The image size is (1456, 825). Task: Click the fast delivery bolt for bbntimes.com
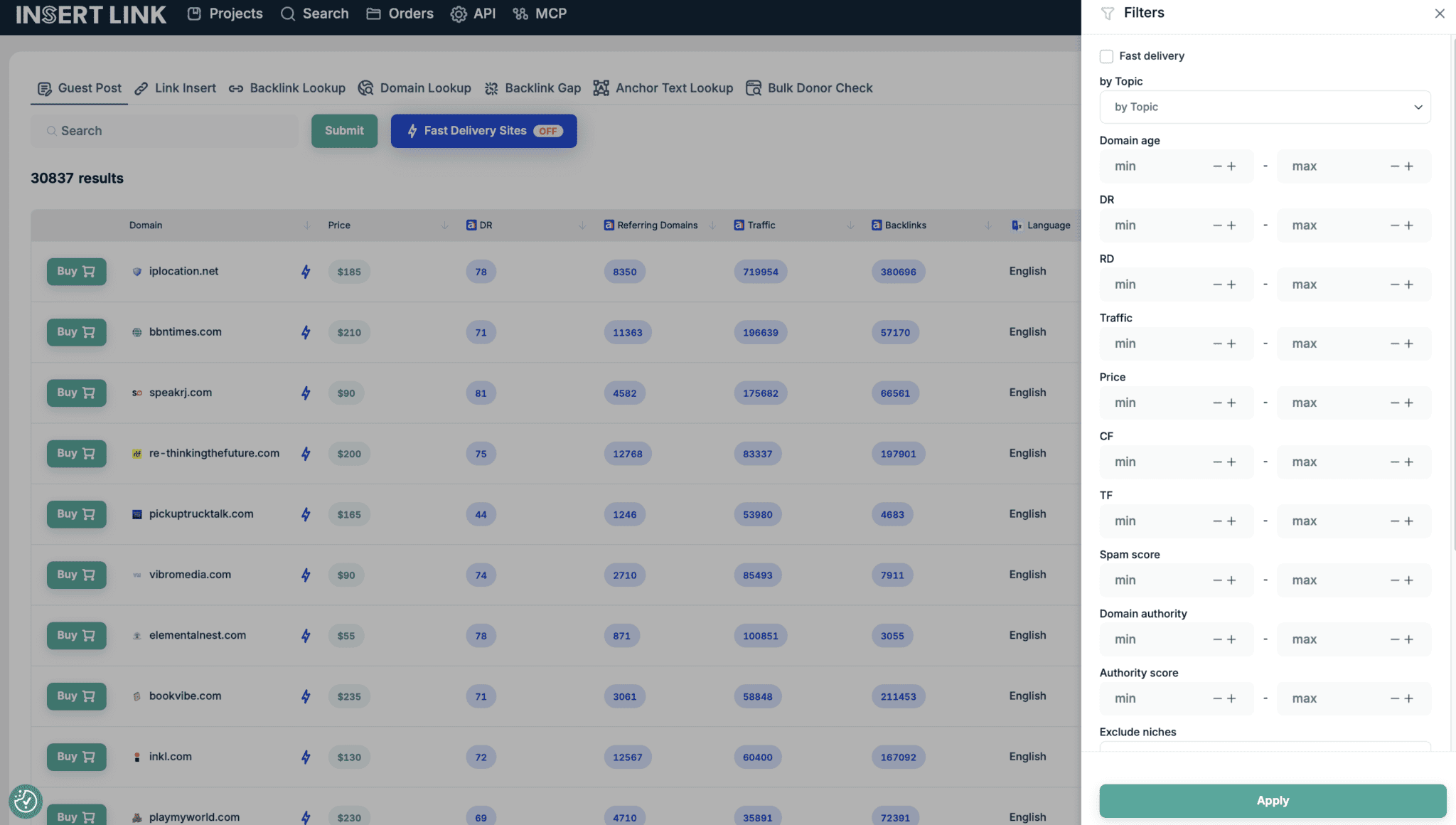[x=306, y=332]
